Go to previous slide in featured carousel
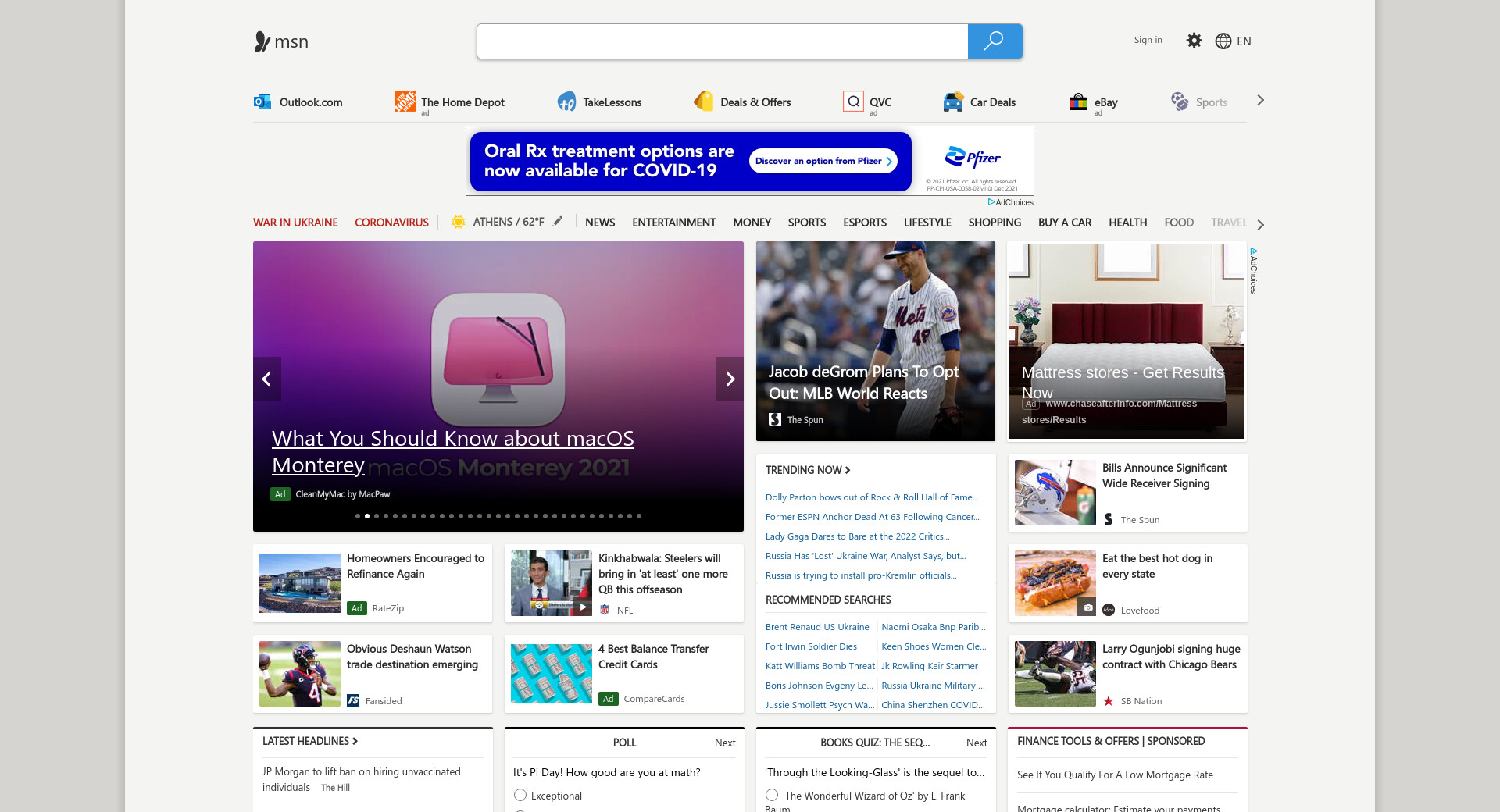1500x812 pixels. [266, 379]
